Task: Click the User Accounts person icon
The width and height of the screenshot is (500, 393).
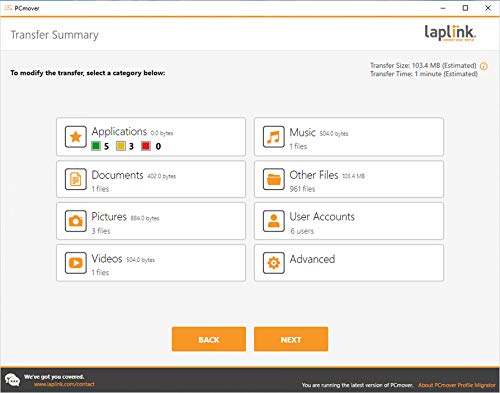Action: point(274,221)
